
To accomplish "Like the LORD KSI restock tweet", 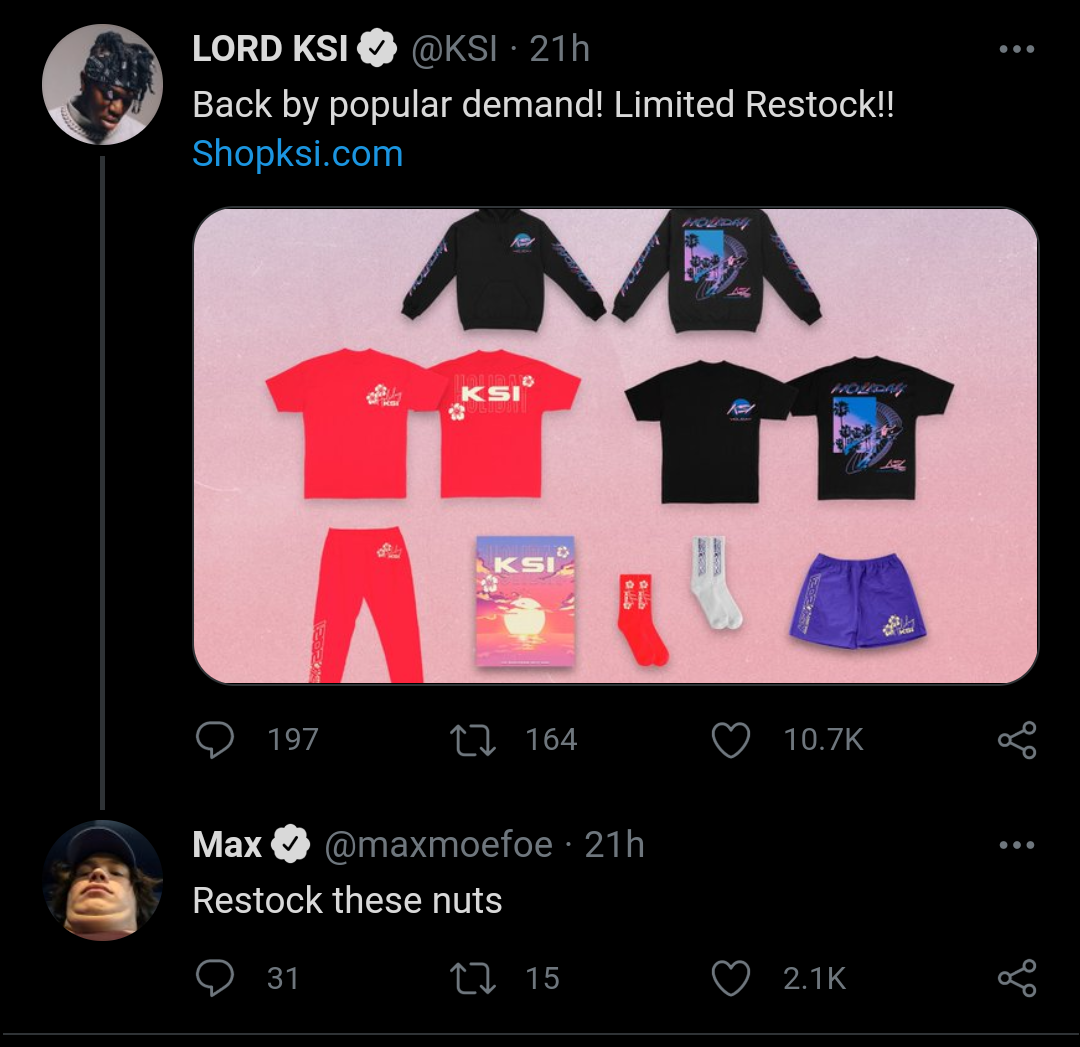I will (730, 740).
